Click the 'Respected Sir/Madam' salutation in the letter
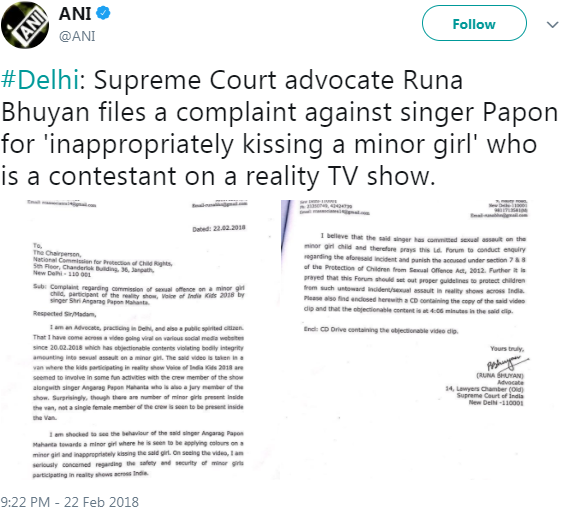The width and height of the screenshot is (583, 516). (x=64, y=314)
